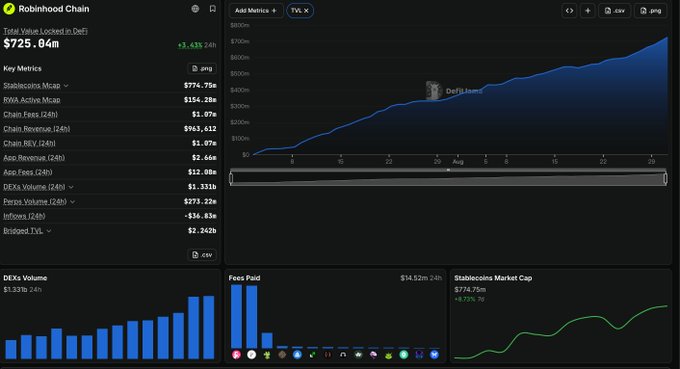Click the Chain Revenue (24h) metric label

click(x=36, y=129)
